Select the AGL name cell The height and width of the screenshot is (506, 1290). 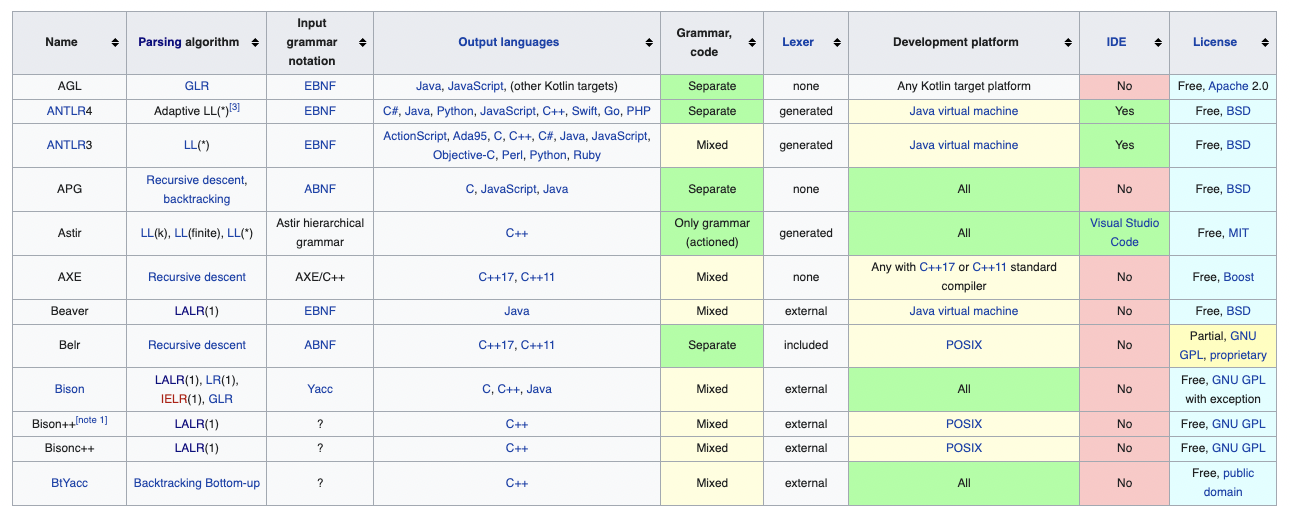[69, 86]
